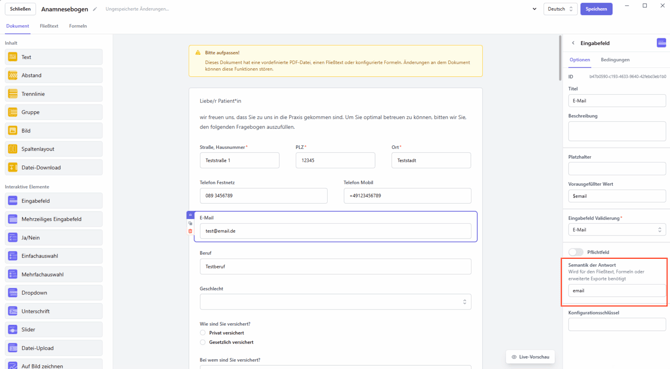
Task: Select the Dropdown element icon
Action: [13, 293]
